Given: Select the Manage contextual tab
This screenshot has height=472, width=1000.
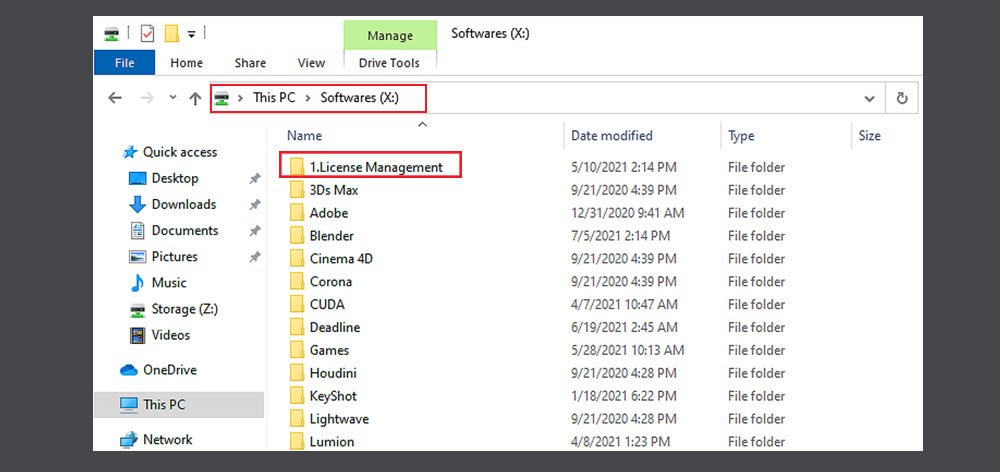Looking at the screenshot, I should pos(390,36).
